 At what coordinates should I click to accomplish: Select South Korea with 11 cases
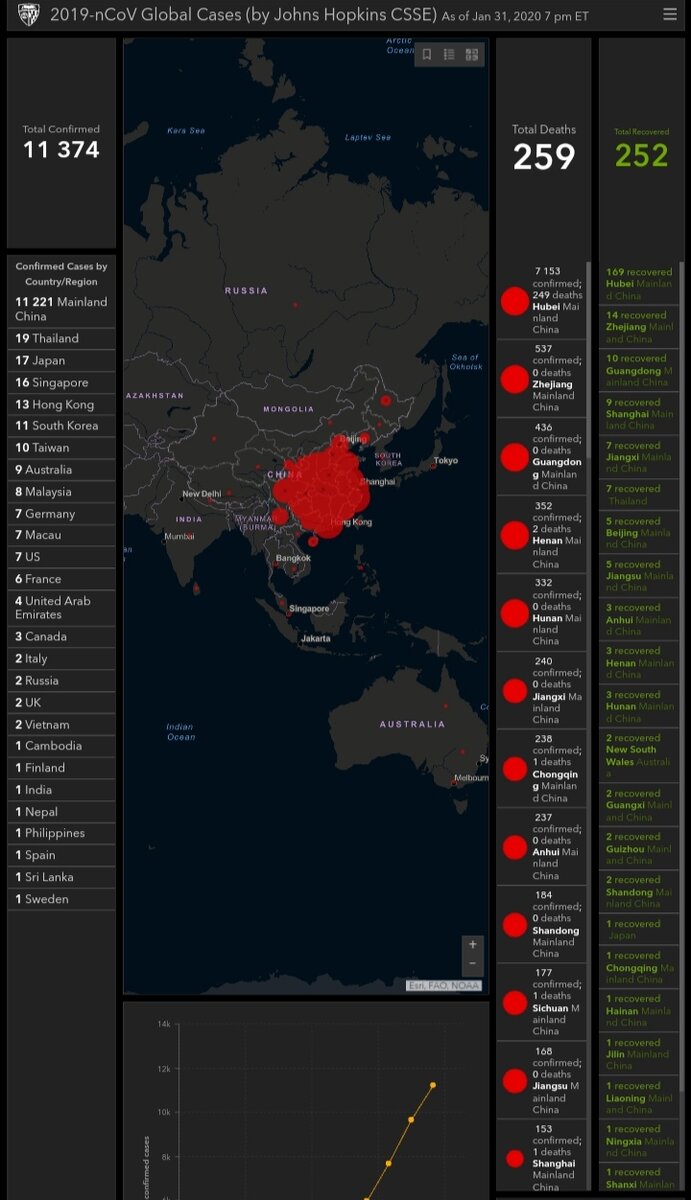tap(61, 425)
